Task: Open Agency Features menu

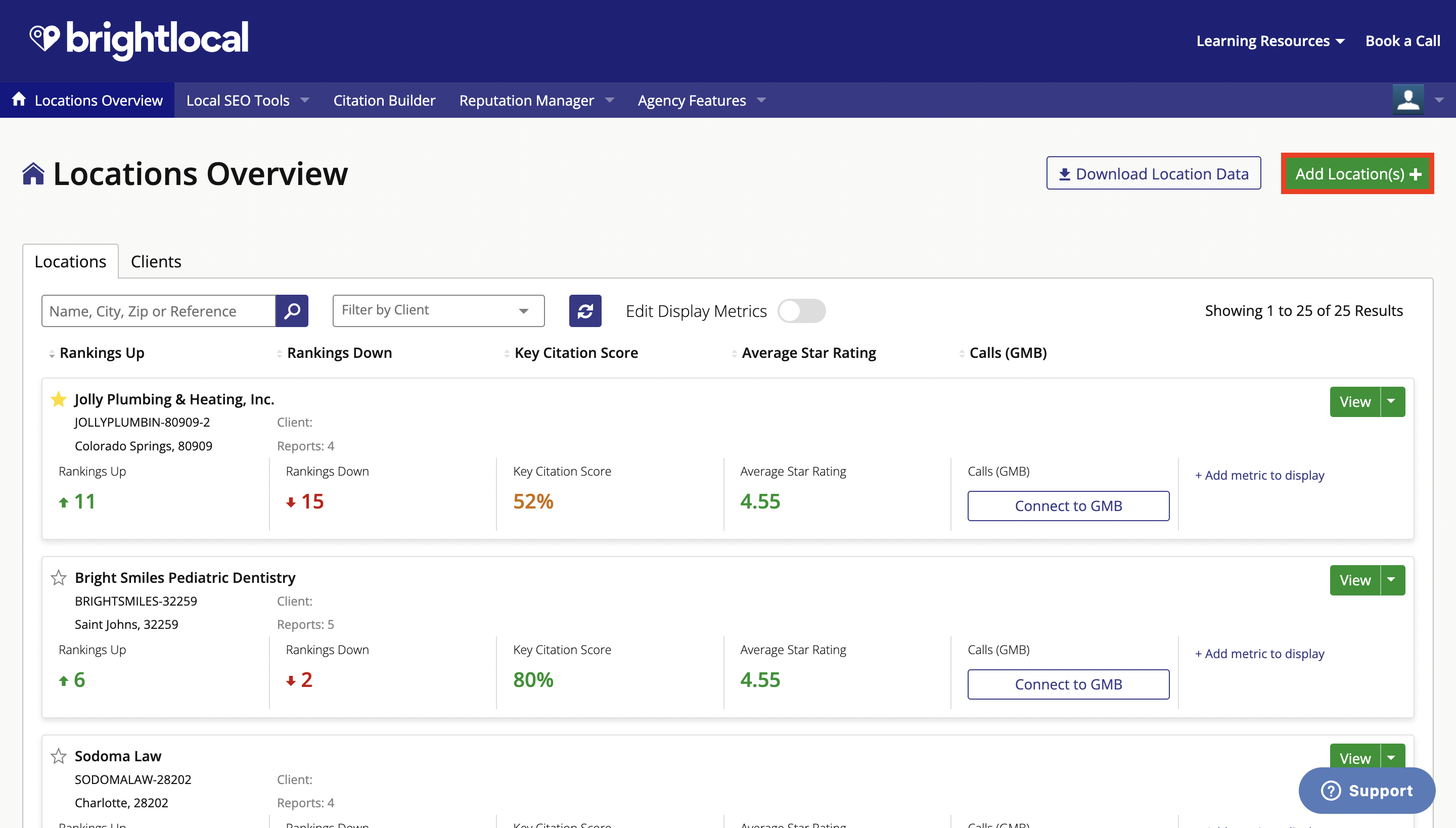Action: [702, 101]
